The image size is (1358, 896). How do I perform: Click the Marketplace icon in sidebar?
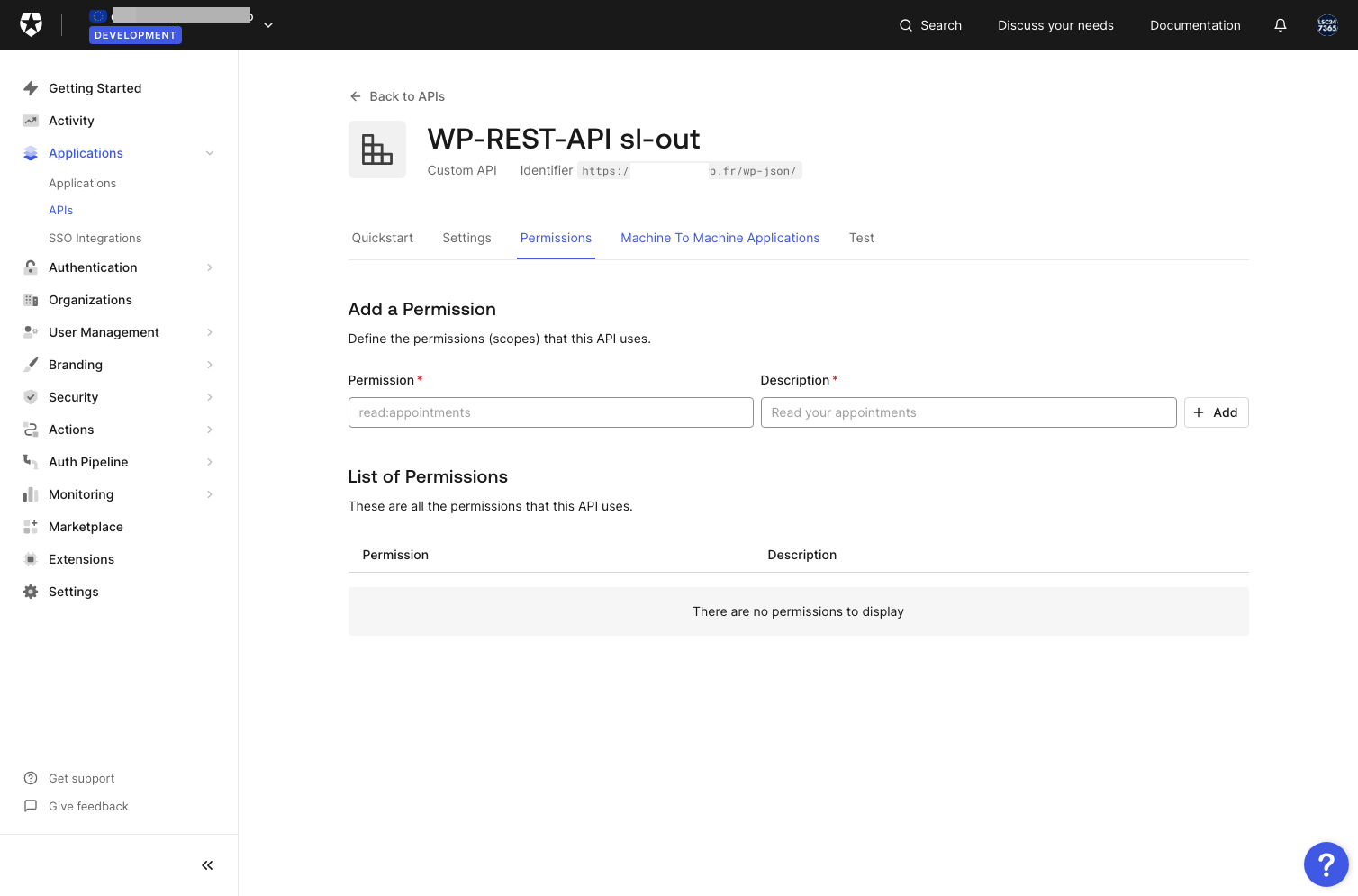(x=31, y=527)
